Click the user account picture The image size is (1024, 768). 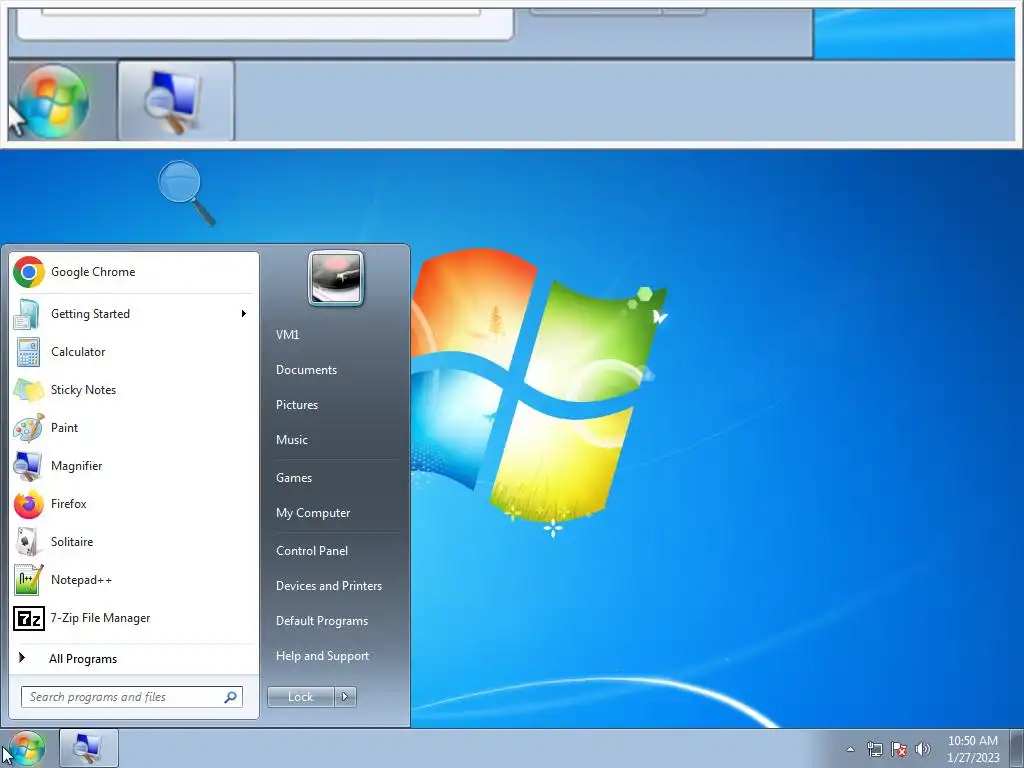point(335,278)
